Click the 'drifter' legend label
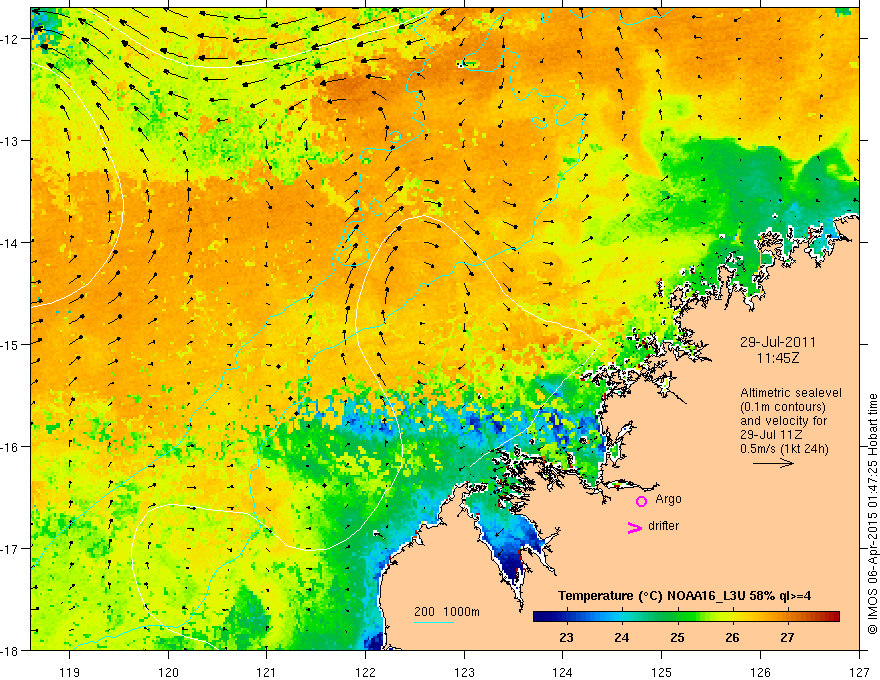 pos(663,526)
